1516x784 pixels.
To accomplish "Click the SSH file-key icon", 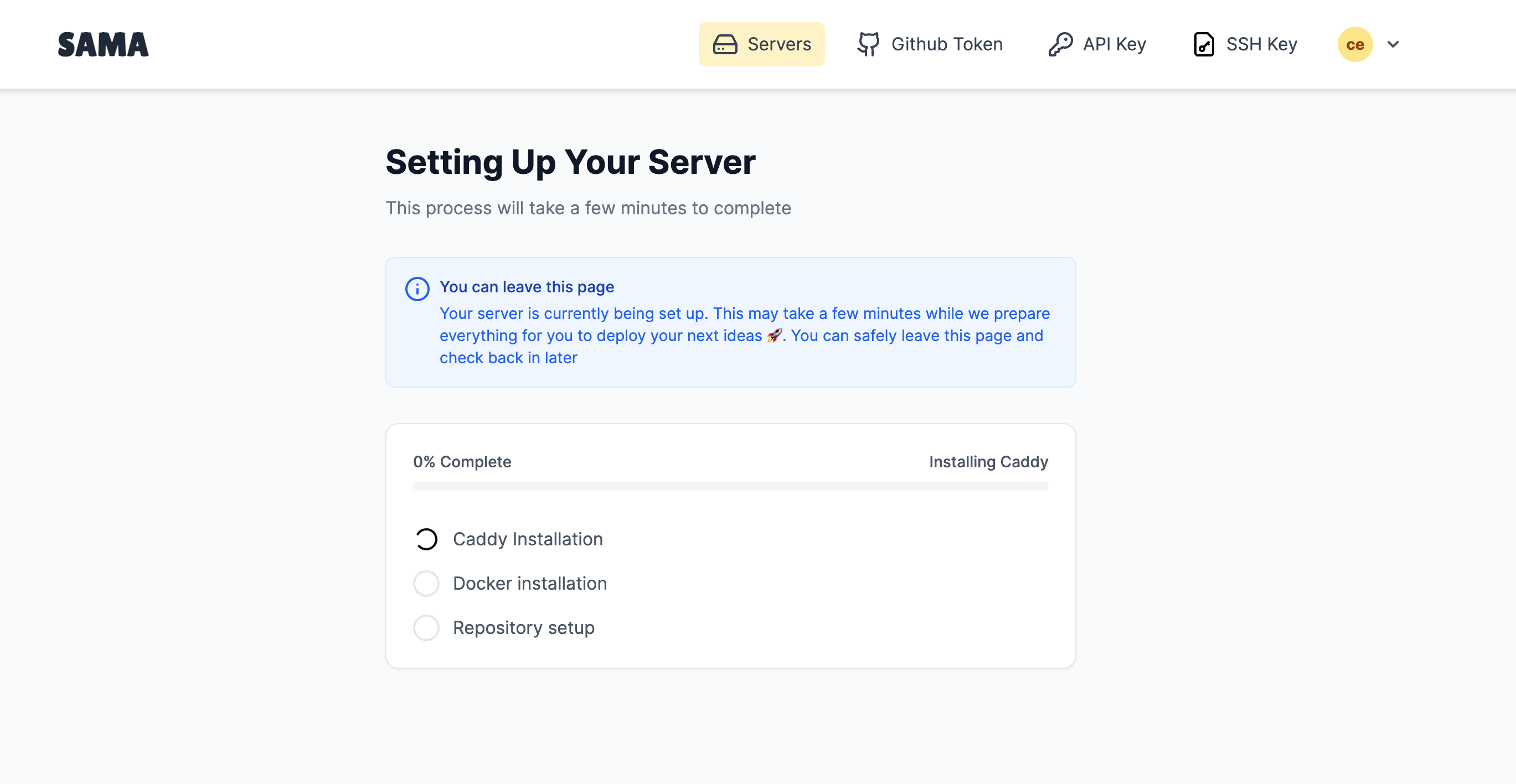I will tap(1204, 44).
